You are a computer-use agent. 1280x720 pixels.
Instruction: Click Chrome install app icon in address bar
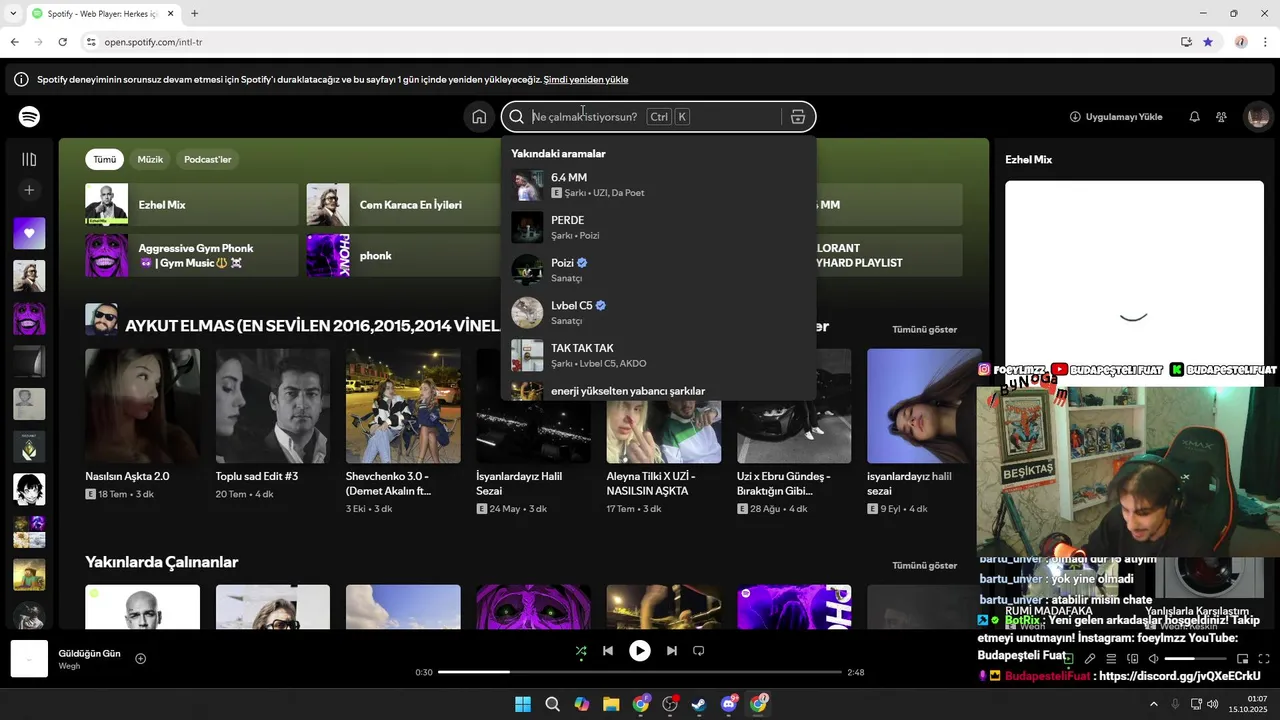click(1186, 42)
